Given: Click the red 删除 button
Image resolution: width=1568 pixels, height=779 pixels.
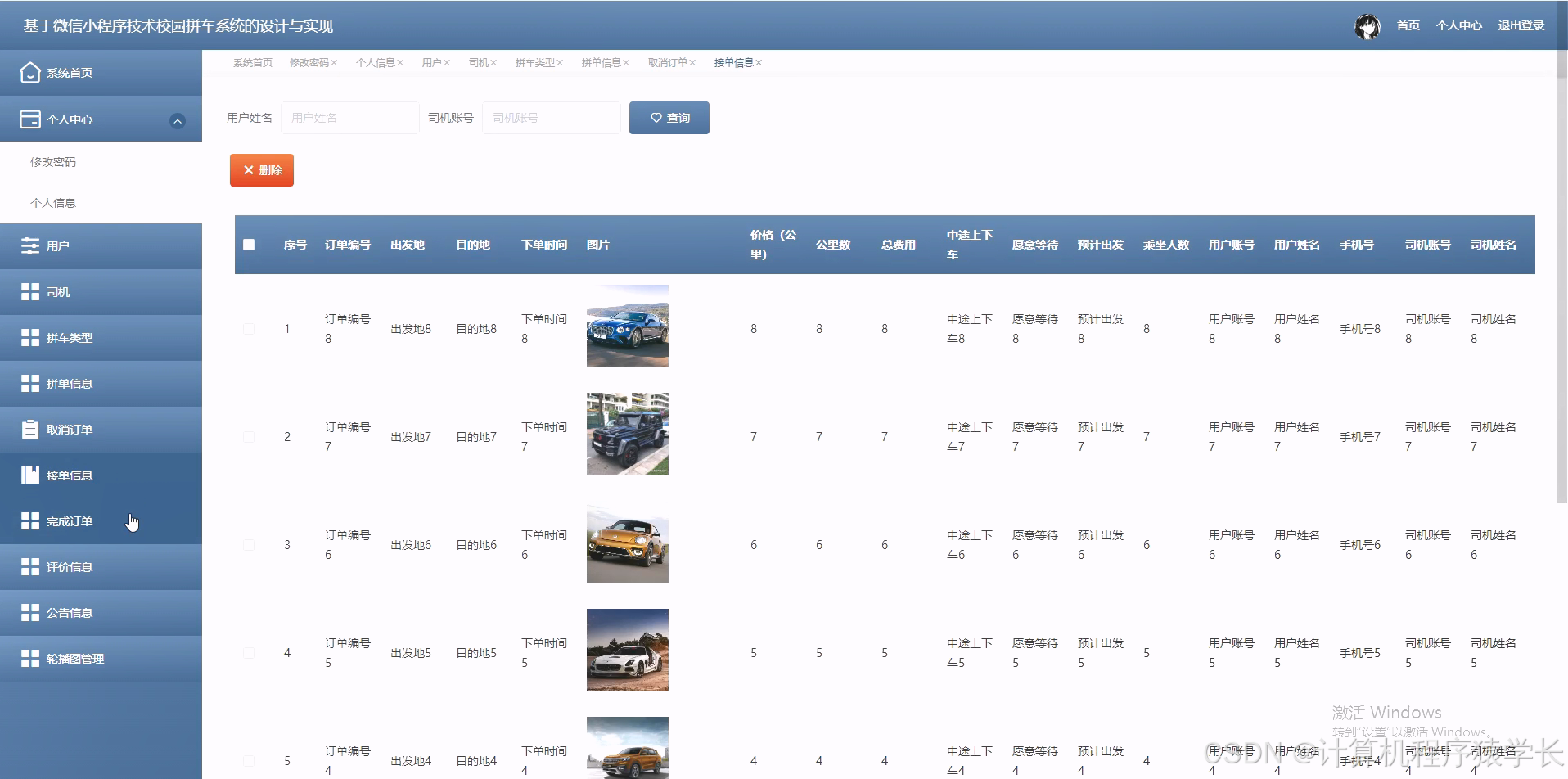Looking at the screenshot, I should [x=262, y=170].
